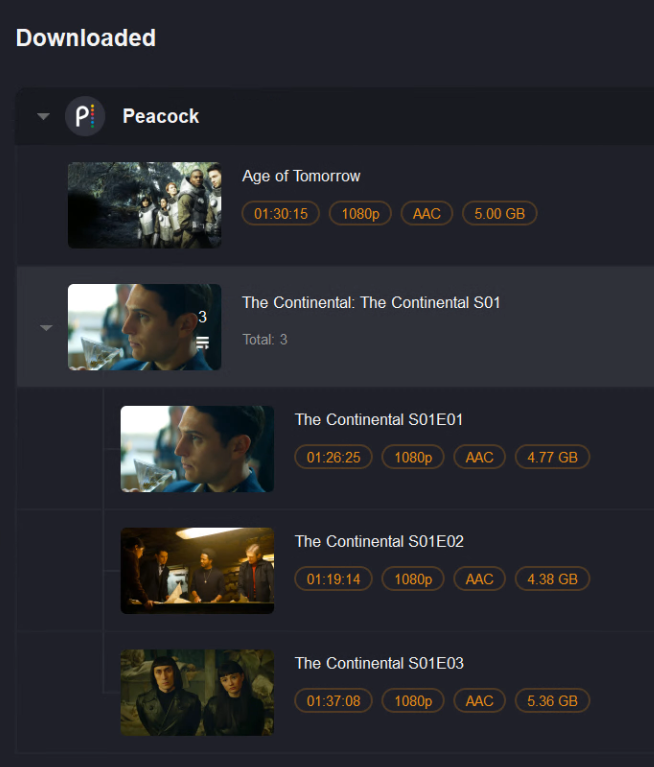This screenshot has width=654, height=767.
Task: Click the 5.00 GB size badge
Action: pyautogui.click(x=499, y=213)
